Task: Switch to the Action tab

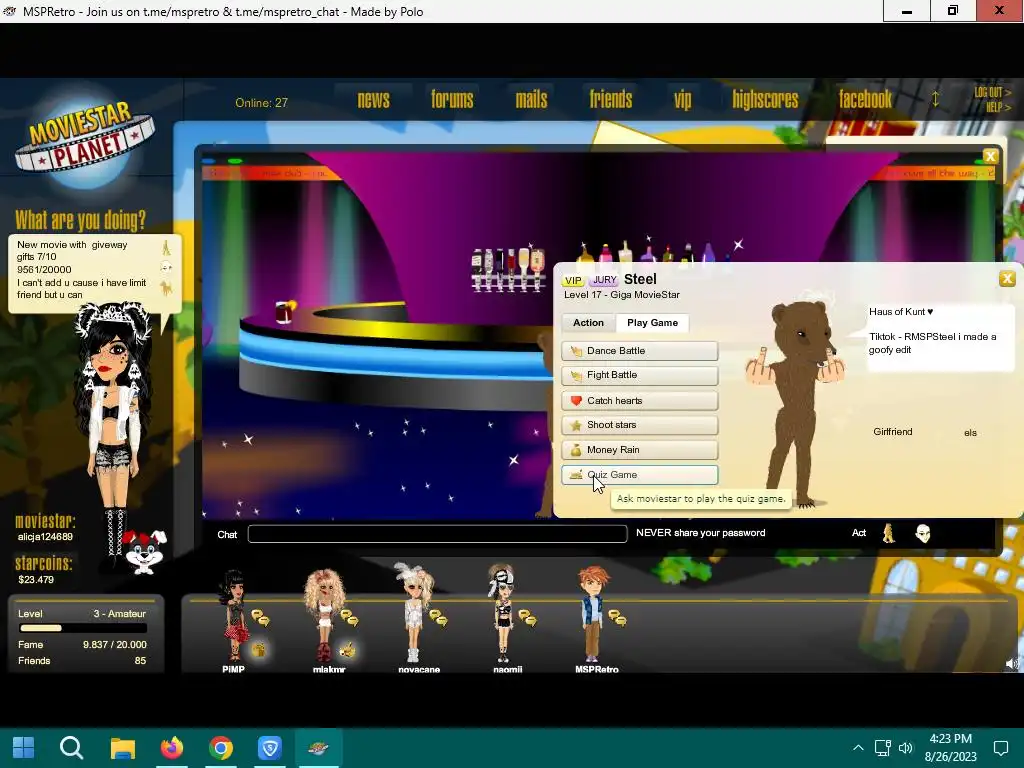Action: [588, 323]
